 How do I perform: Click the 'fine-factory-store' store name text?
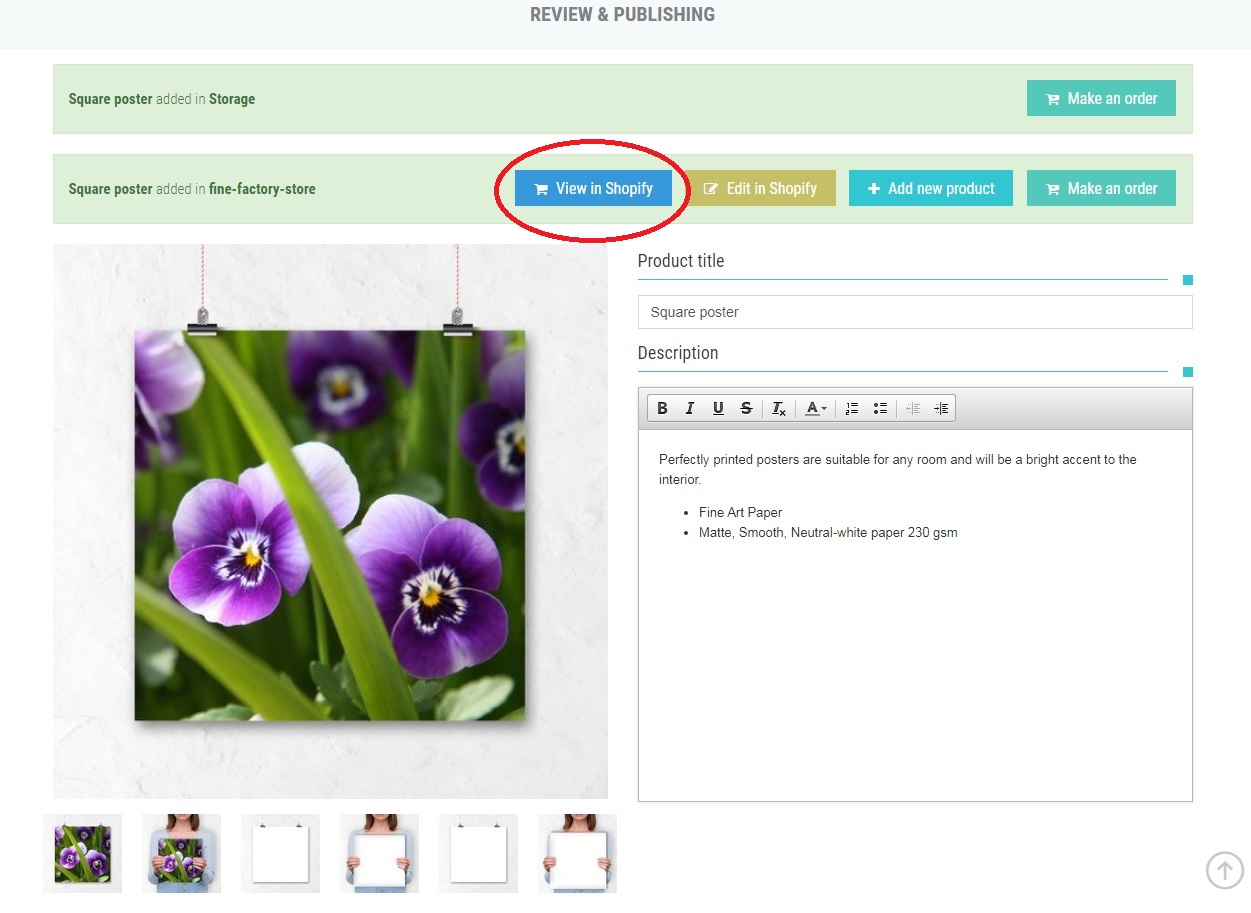coord(262,189)
